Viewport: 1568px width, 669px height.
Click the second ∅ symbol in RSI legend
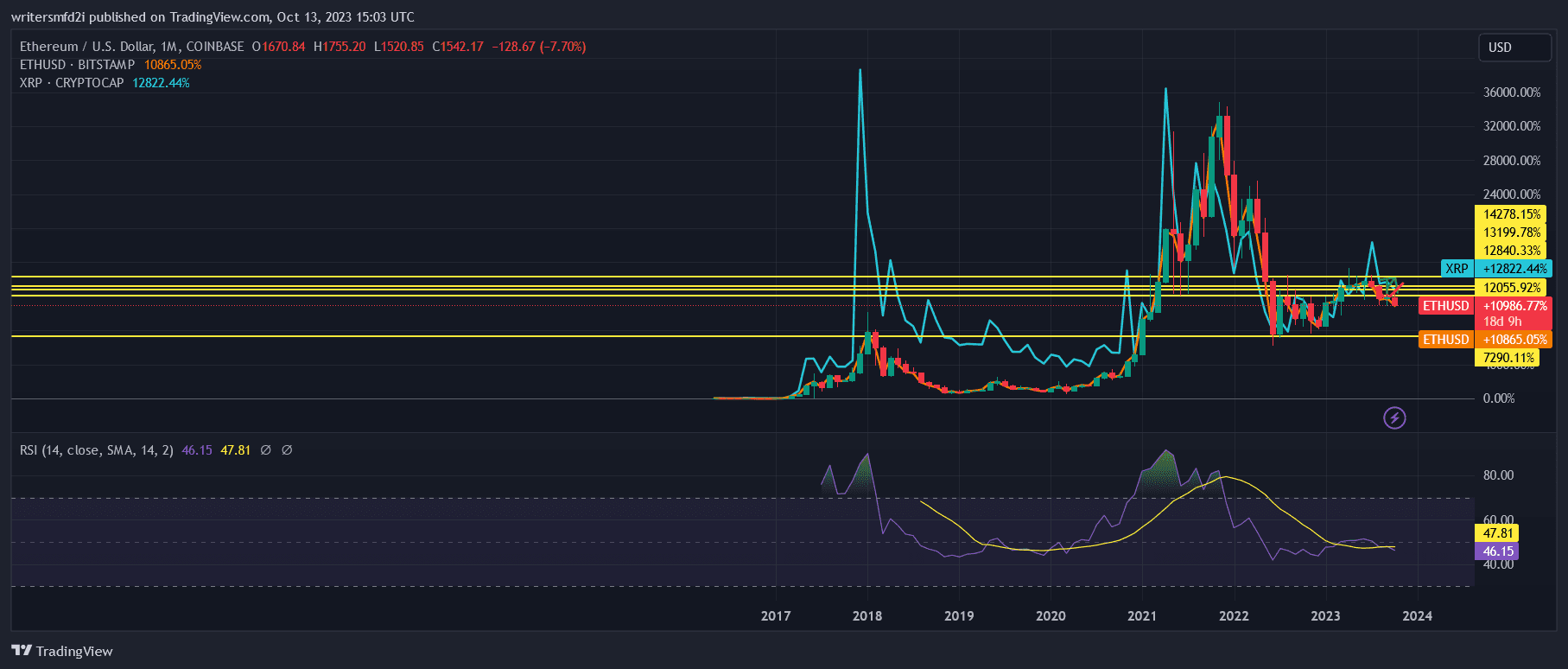(x=287, y=450)
